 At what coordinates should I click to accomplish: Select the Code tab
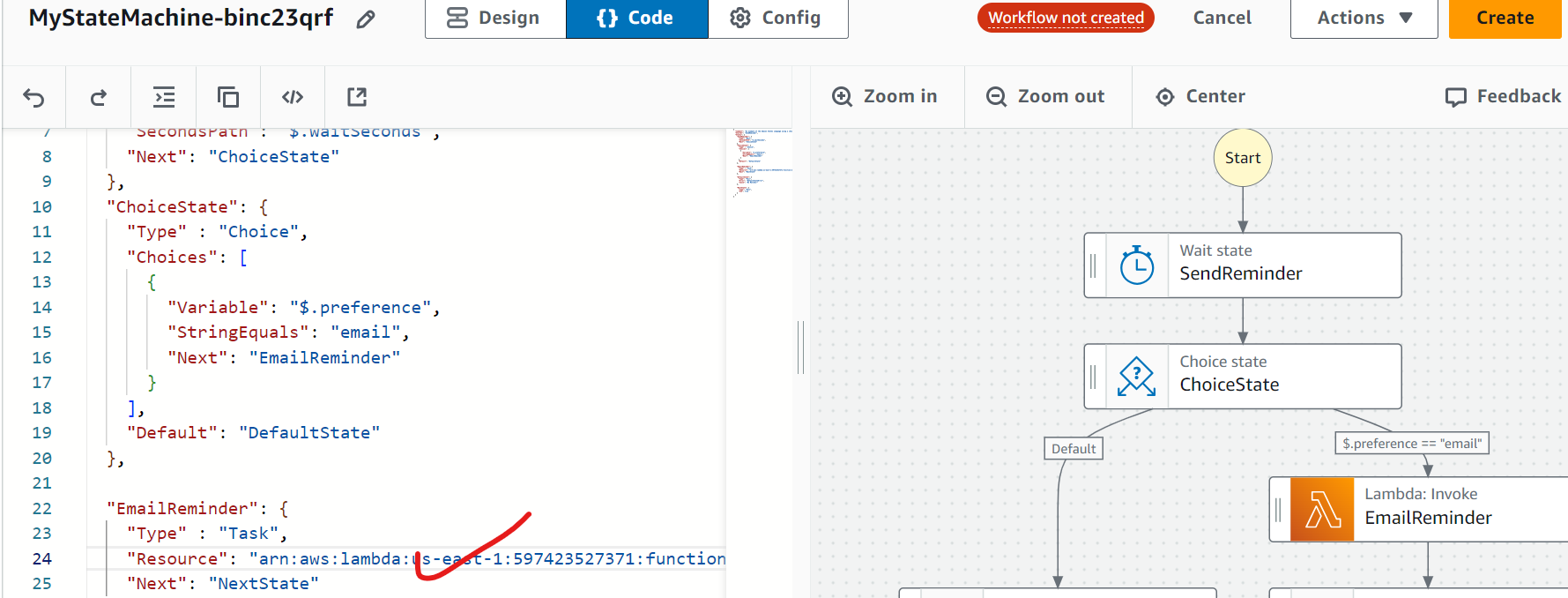[636, 19]
